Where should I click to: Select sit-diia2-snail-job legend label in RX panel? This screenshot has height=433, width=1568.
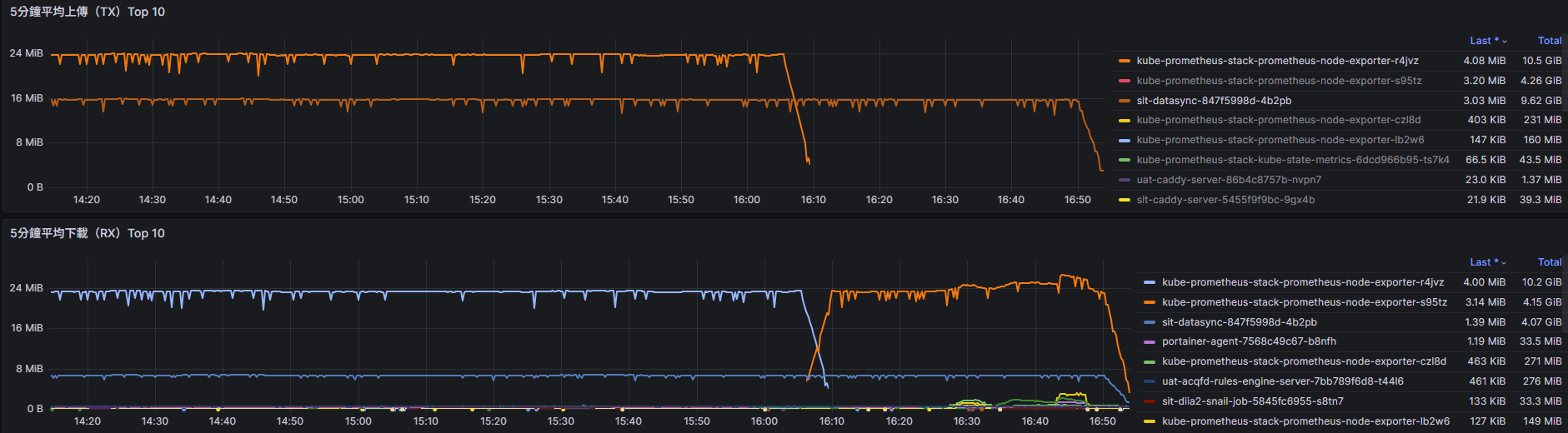pos(1252,401)
